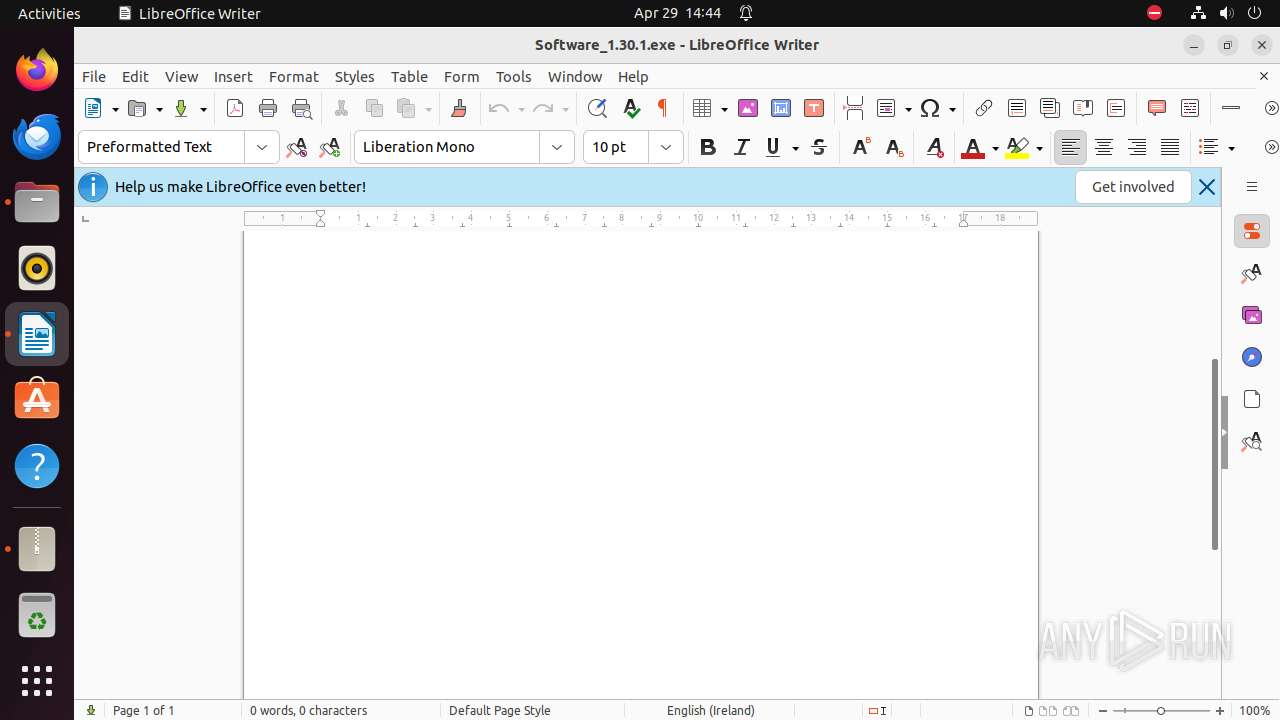Expand the Paragraph Style dropdown

tap(262, 147)
